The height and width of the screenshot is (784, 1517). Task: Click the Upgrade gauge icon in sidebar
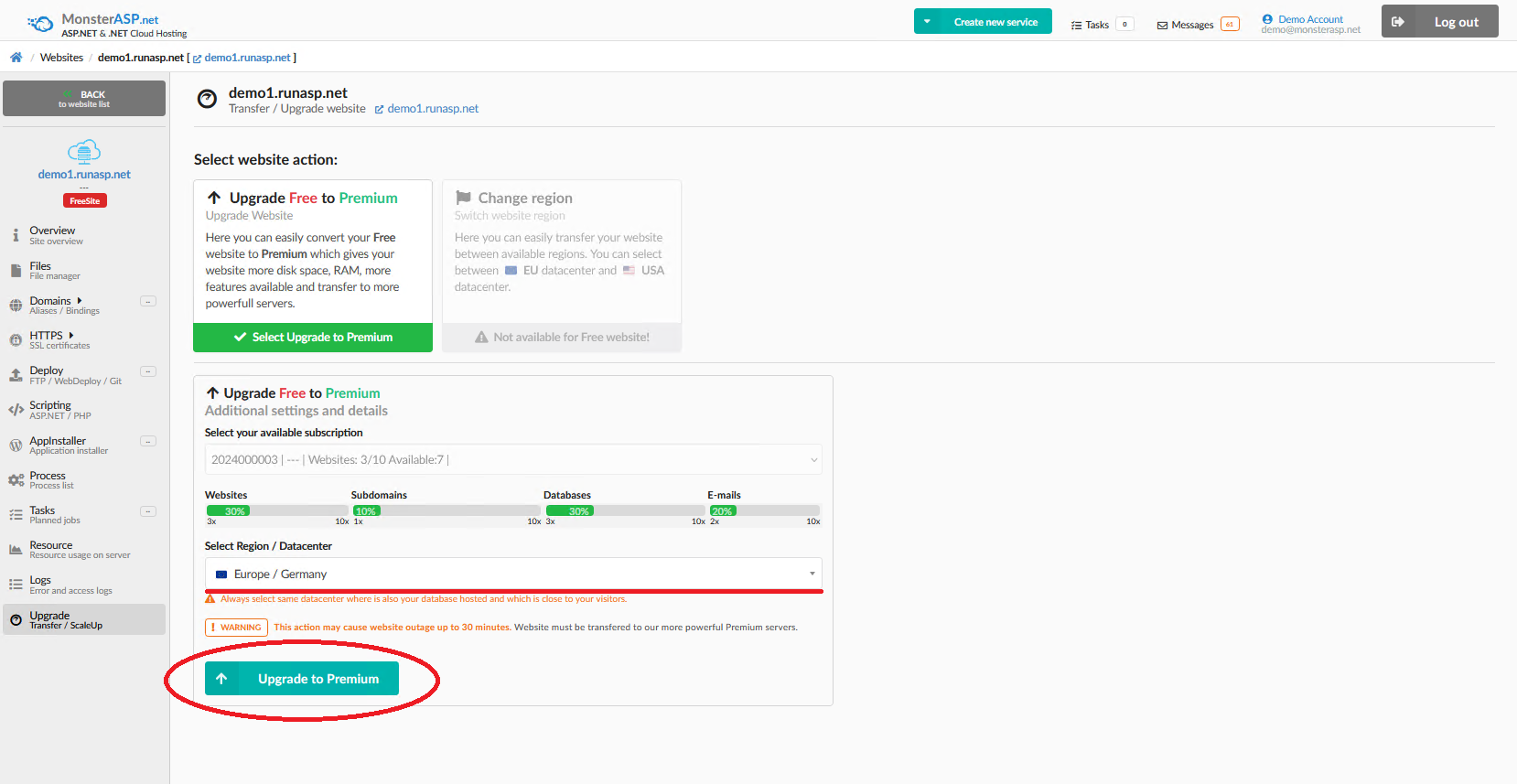16,620
